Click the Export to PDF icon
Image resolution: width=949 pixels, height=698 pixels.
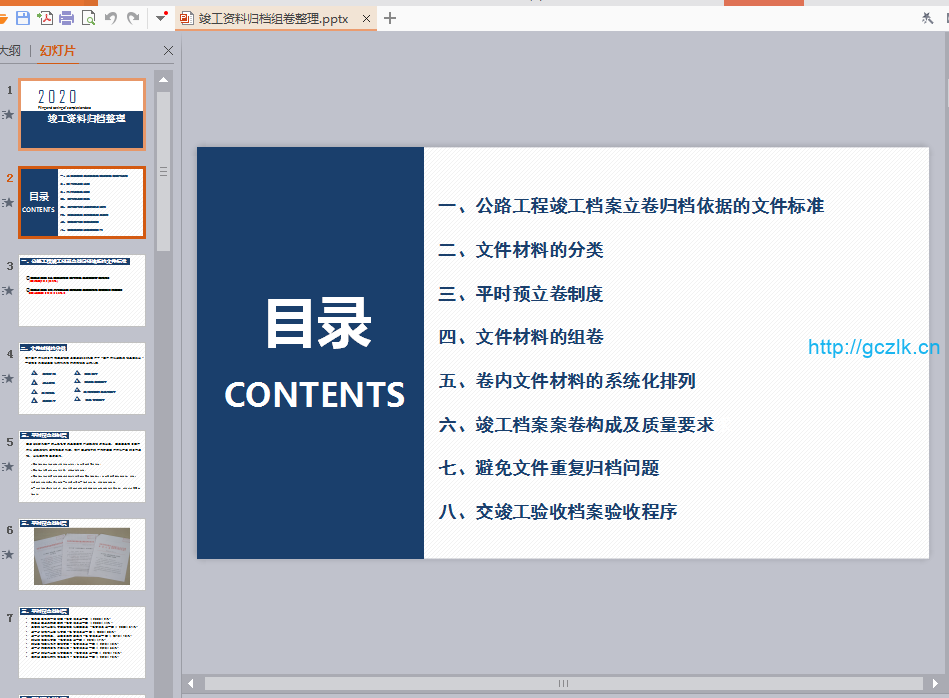pos(45,18)
